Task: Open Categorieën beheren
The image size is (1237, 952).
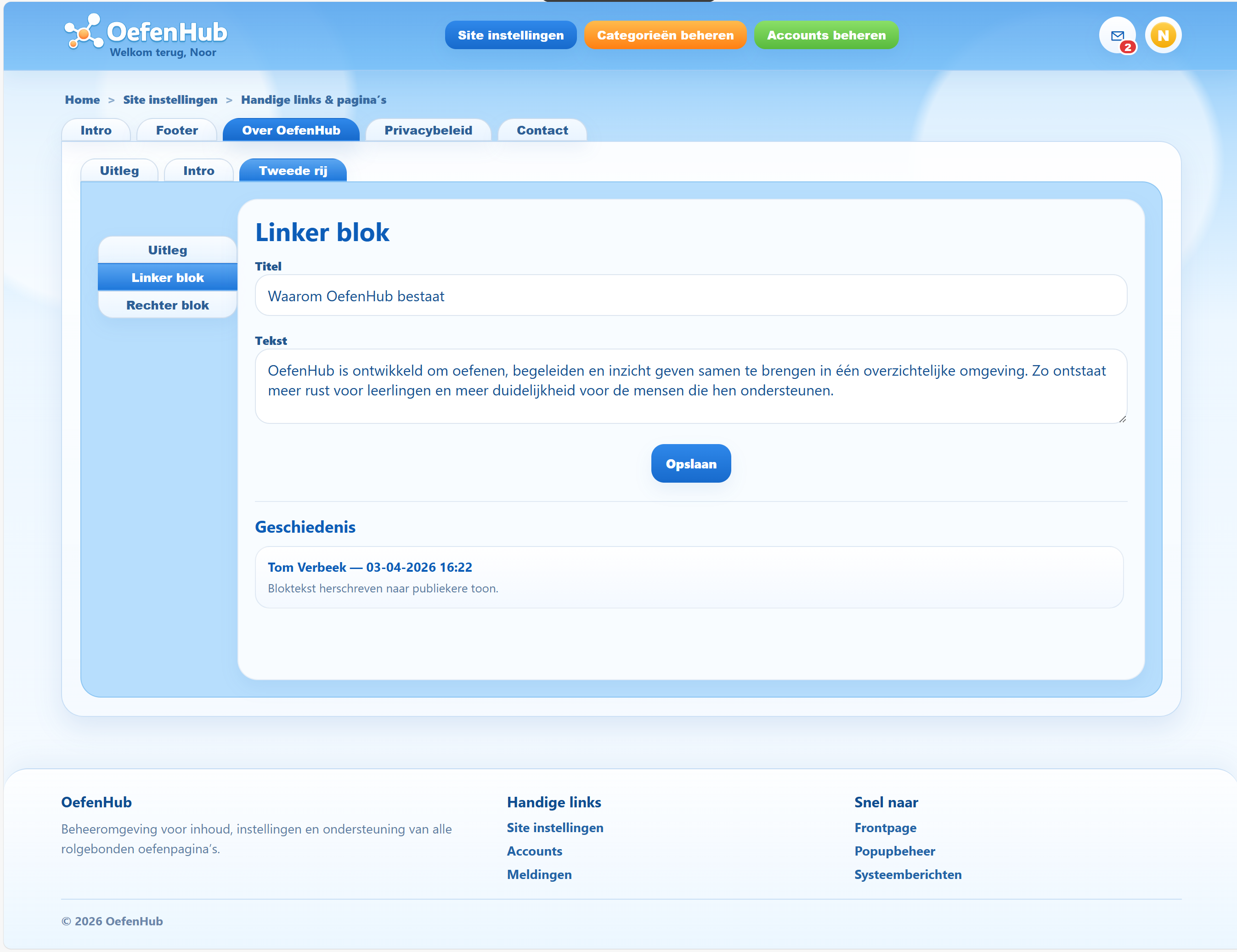Action: [665, 35]
